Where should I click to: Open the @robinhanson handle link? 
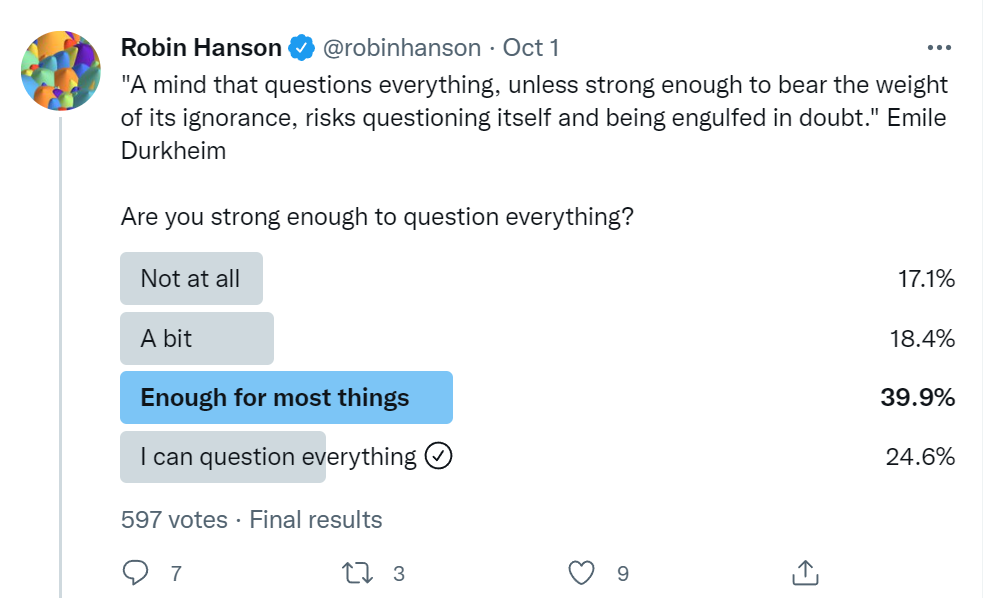tap(400, 47)
